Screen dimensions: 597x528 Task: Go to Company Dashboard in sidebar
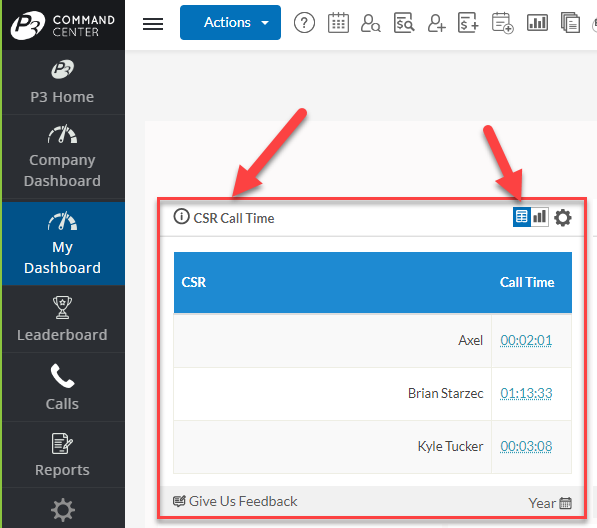pos(62,156)
